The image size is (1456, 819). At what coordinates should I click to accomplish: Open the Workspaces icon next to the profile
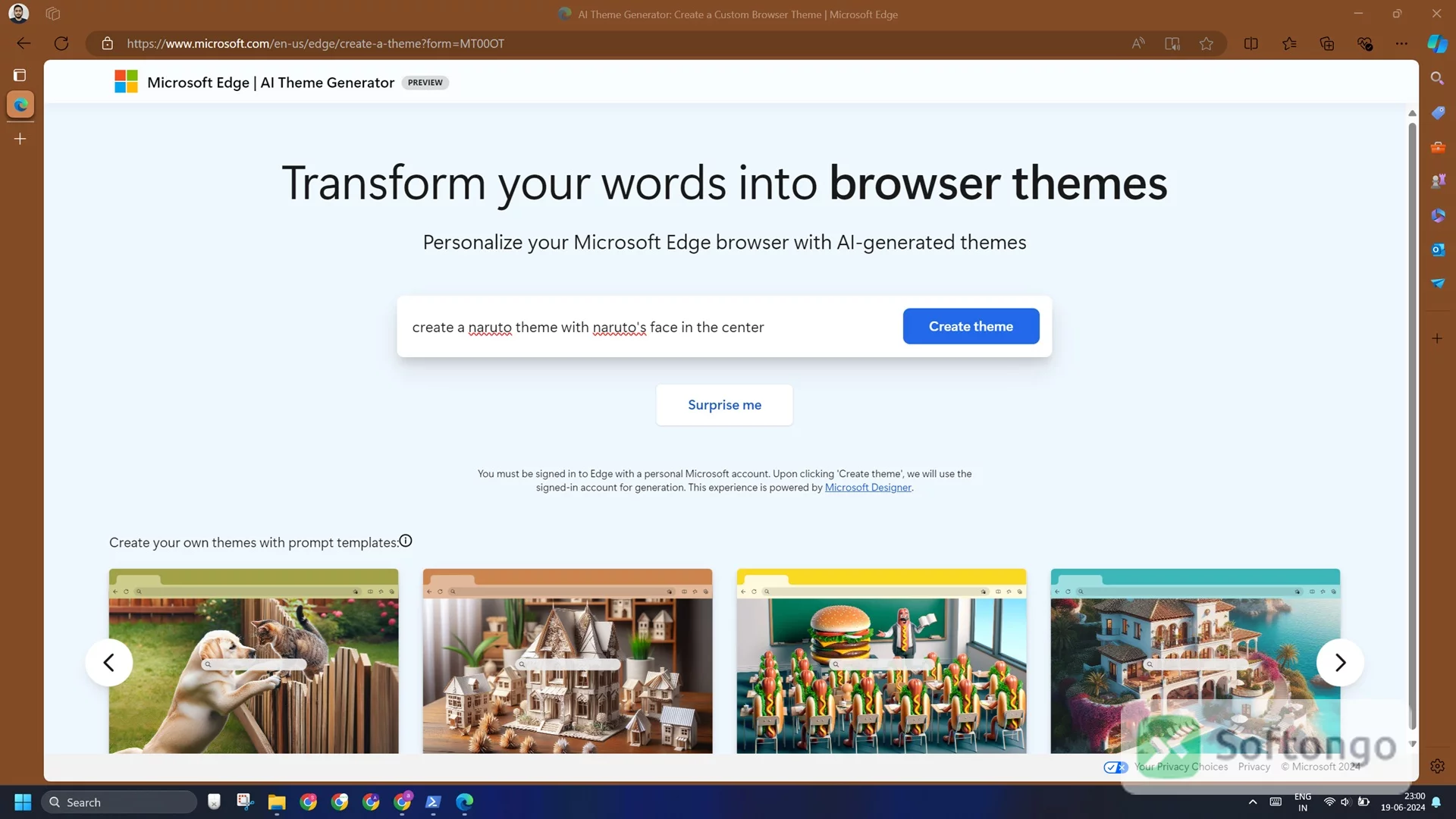point(52,14)
